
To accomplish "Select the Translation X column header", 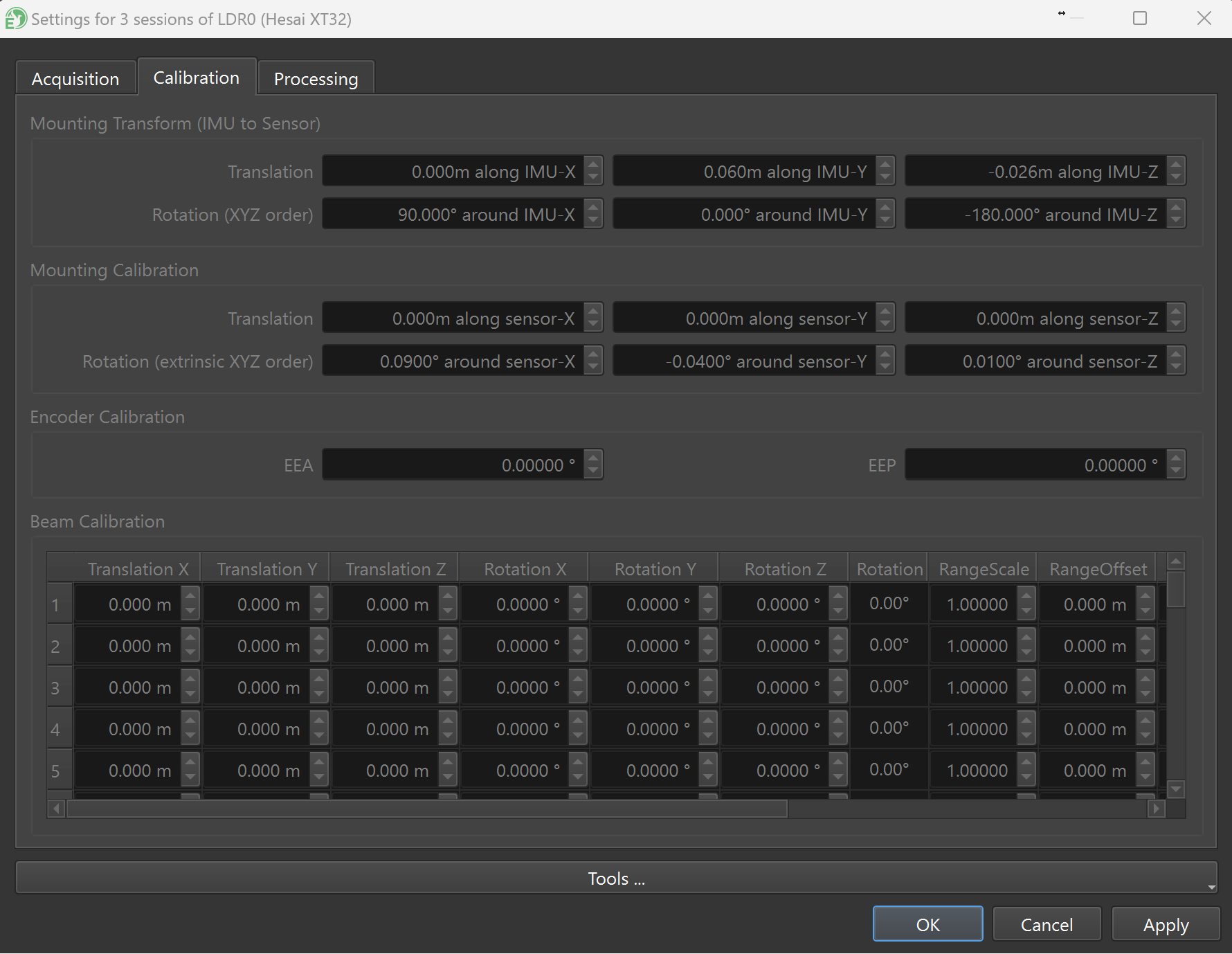I will [138, 569].
